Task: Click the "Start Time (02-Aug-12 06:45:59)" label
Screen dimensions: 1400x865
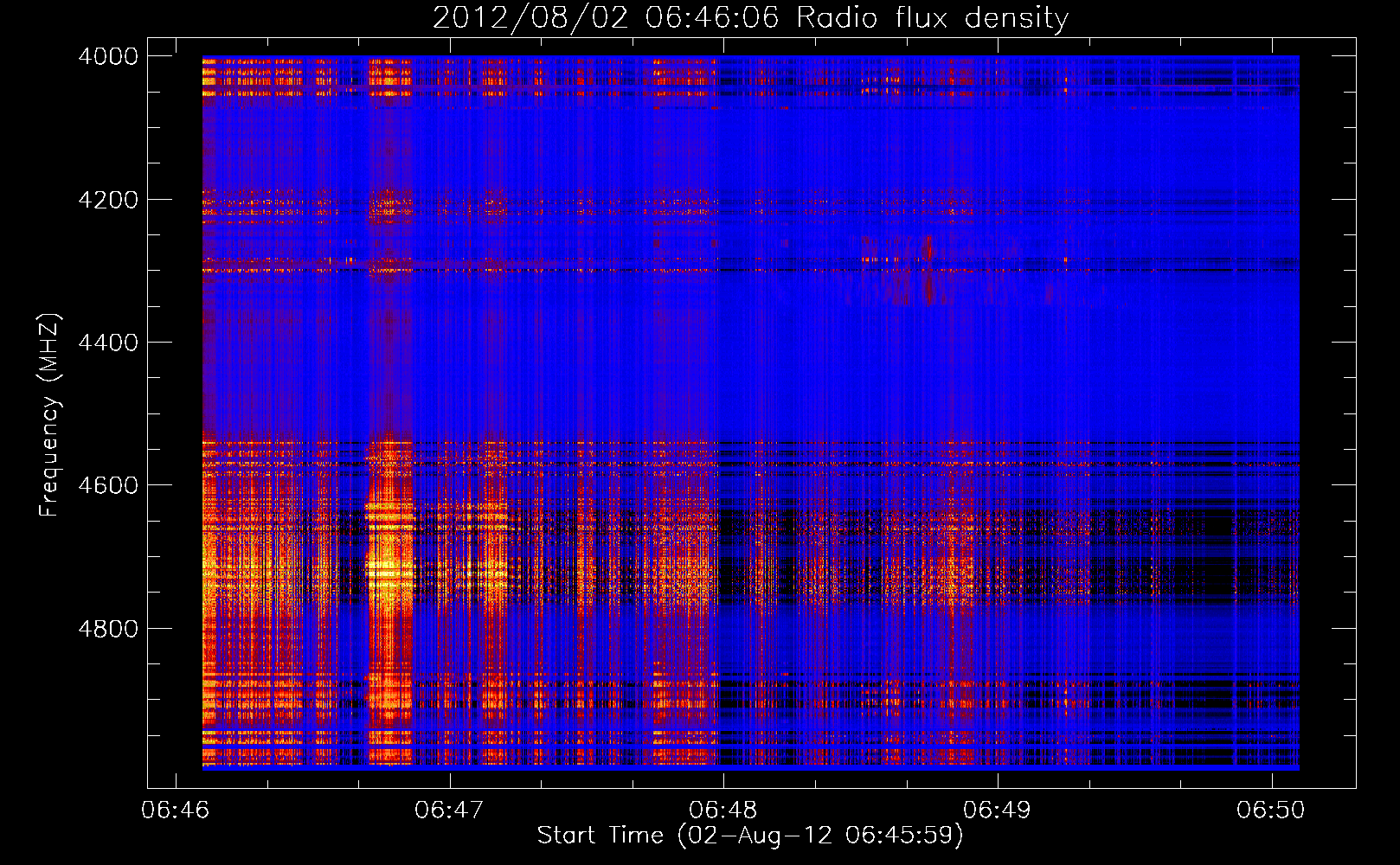Action: (x=750, y=836)
